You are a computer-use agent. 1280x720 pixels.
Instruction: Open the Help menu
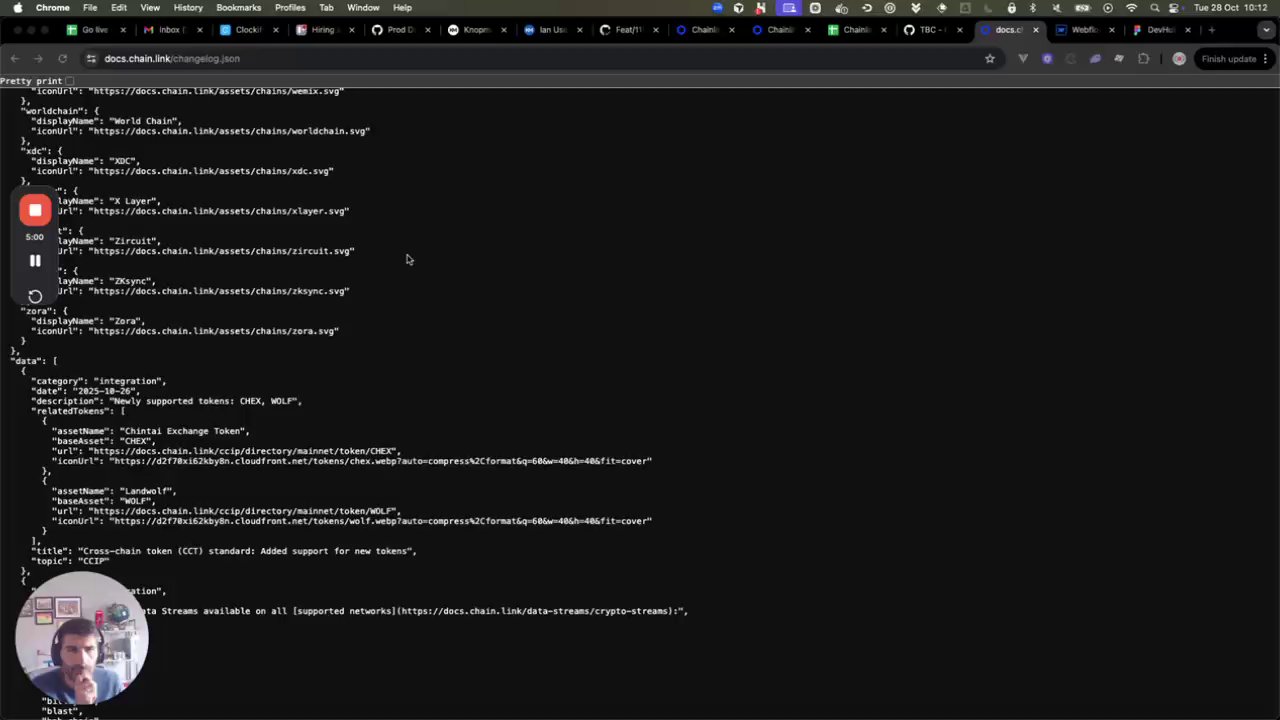pyautogui.click(x=402, y=7)
